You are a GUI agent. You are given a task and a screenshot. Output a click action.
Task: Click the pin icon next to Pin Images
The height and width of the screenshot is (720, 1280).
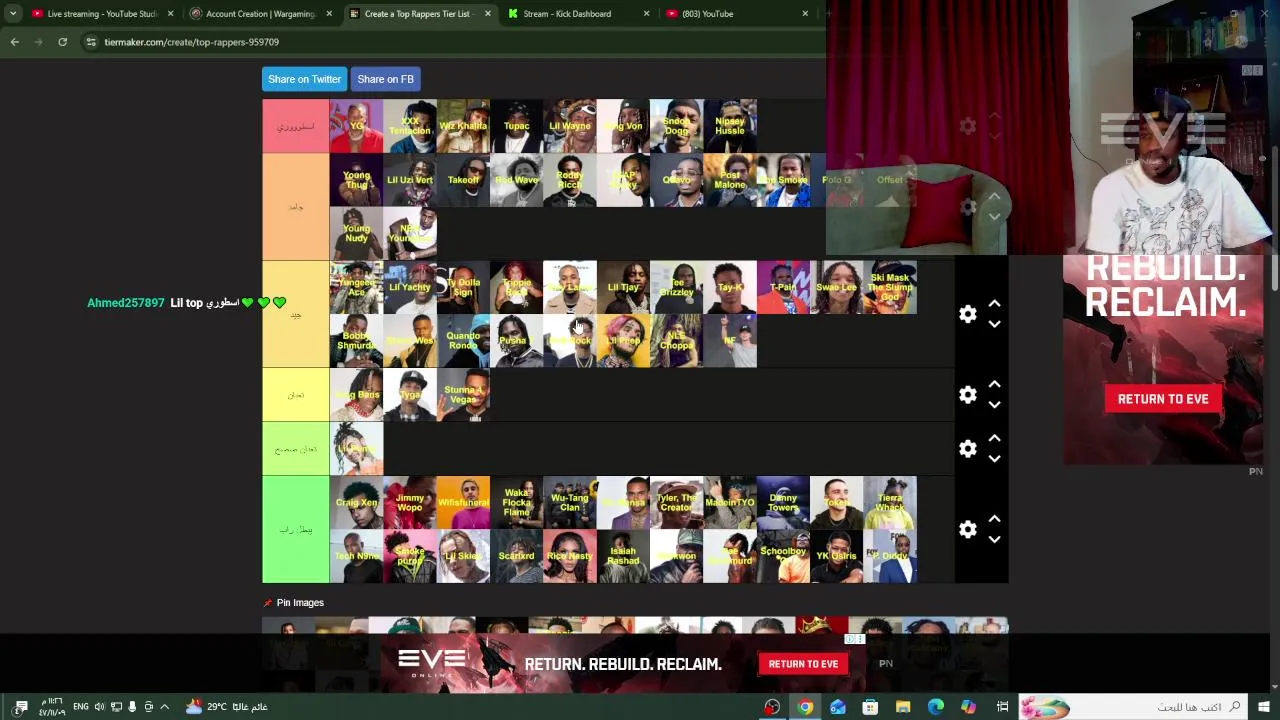pyautogui.click(x=267, y=603)
